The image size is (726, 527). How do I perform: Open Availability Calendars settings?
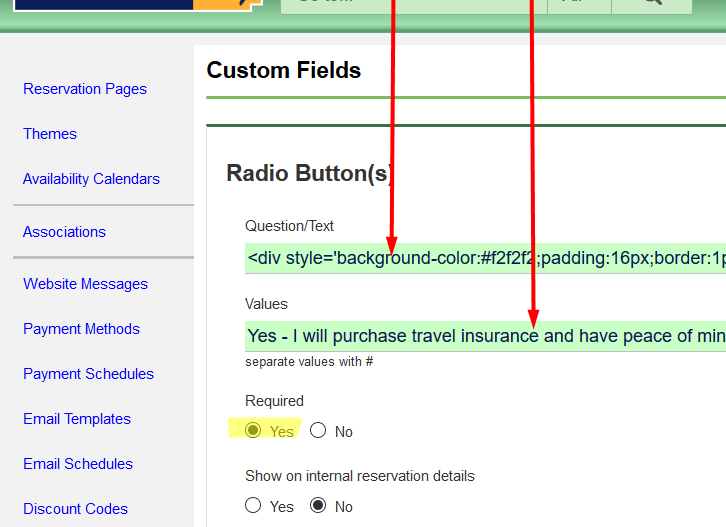pos(91,179)
